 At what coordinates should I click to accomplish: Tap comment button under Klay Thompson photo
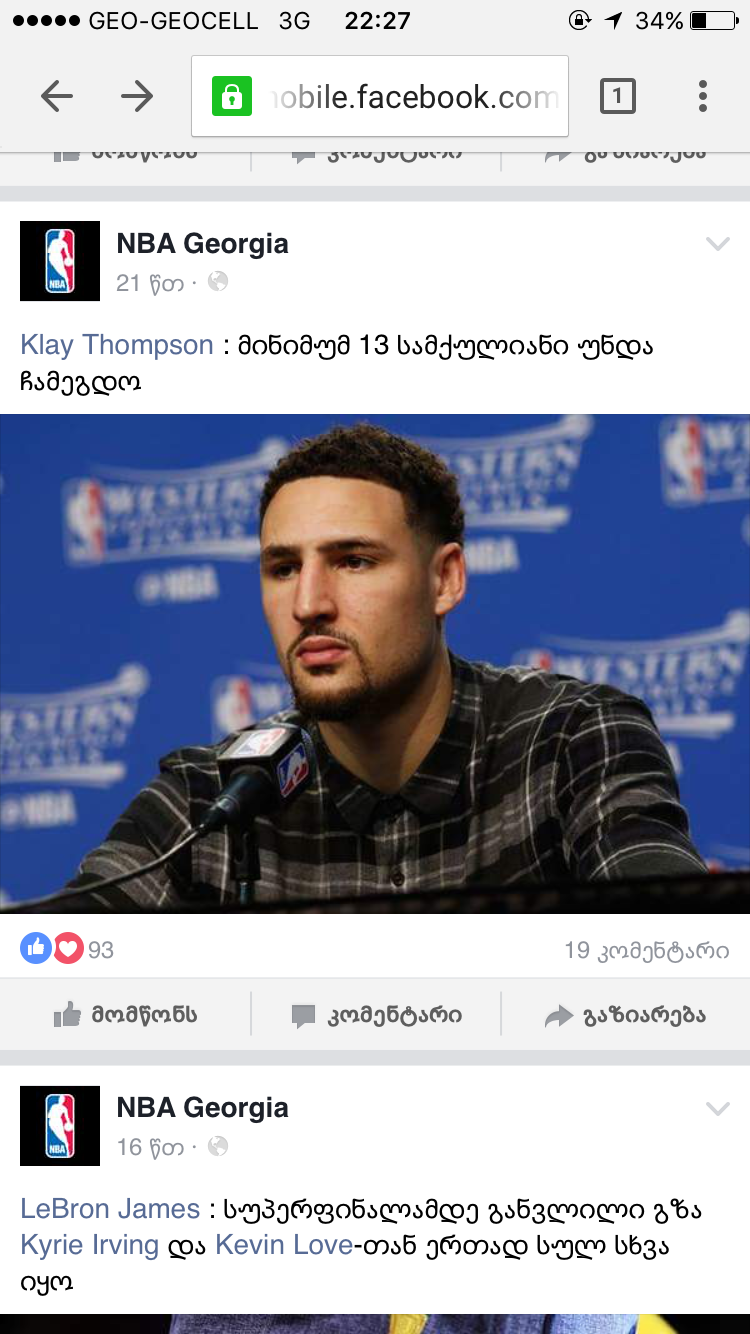376,1015
